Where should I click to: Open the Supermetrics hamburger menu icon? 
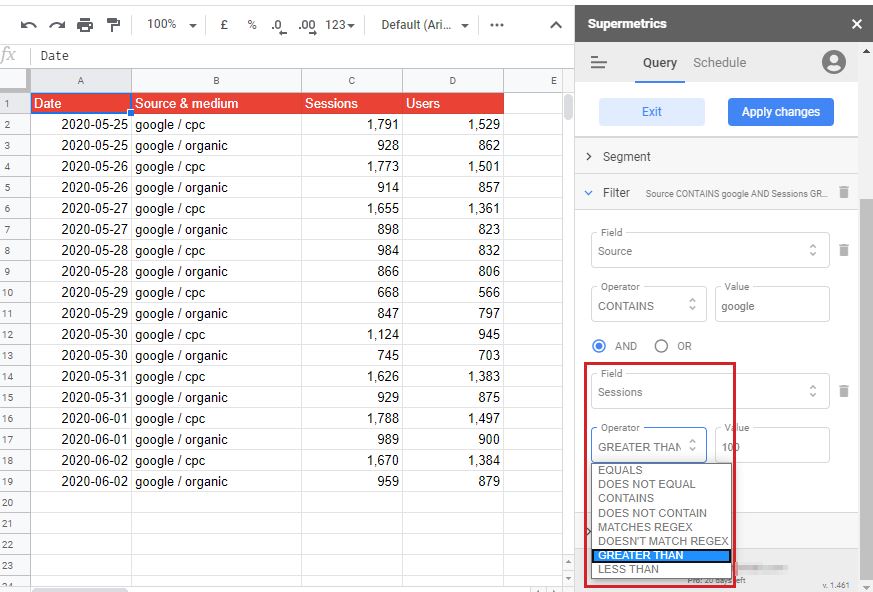pyautogui.click(x=599, y=63)
